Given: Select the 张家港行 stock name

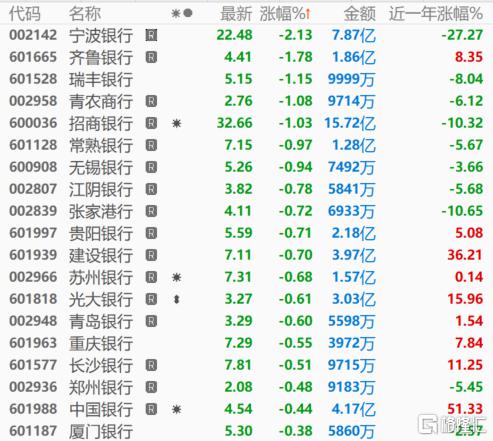Looking at the screenshot, I should [101, 211].
